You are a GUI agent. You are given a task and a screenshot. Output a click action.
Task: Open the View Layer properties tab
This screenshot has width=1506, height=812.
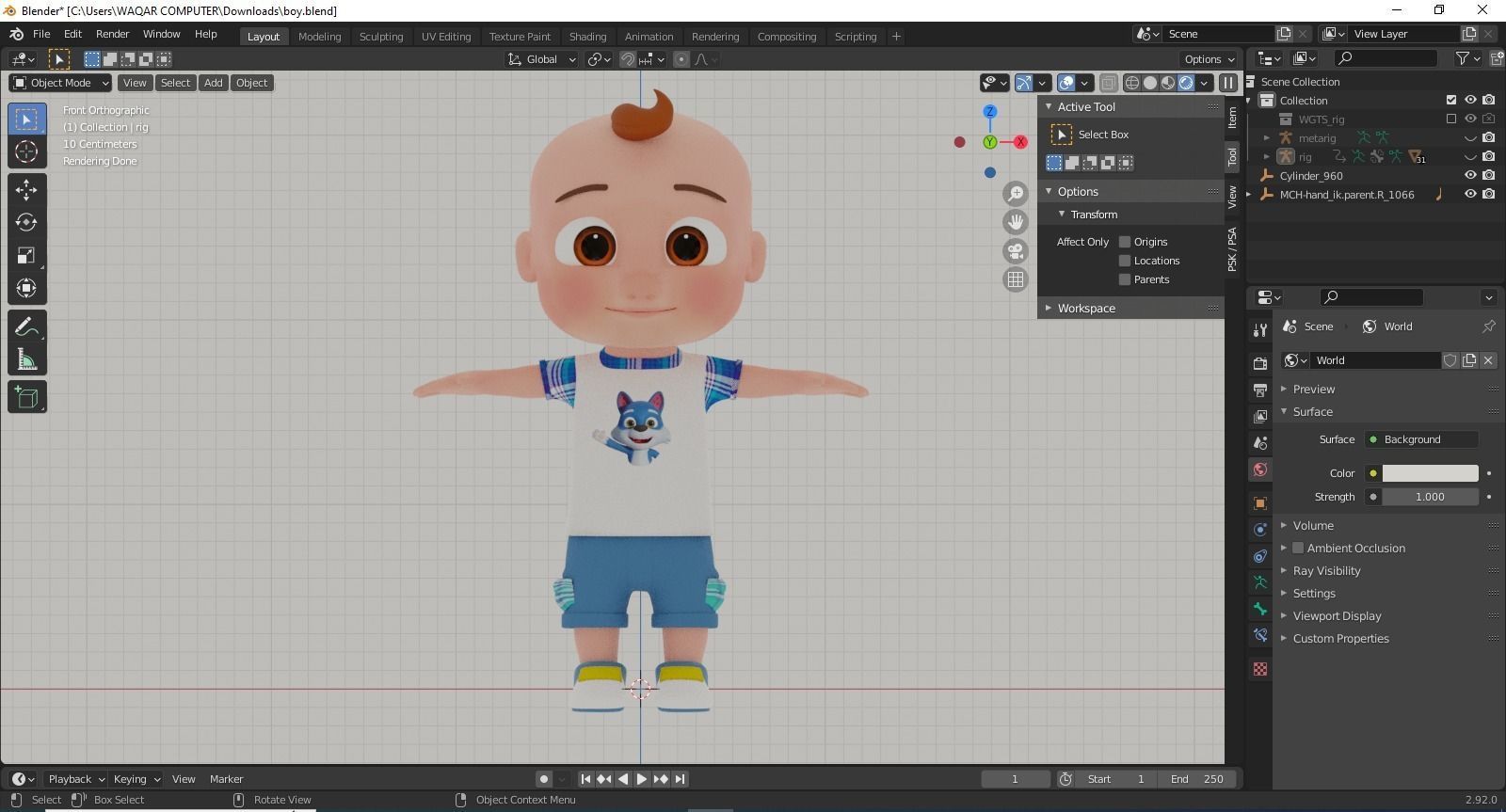click(x=1260, y=416)
